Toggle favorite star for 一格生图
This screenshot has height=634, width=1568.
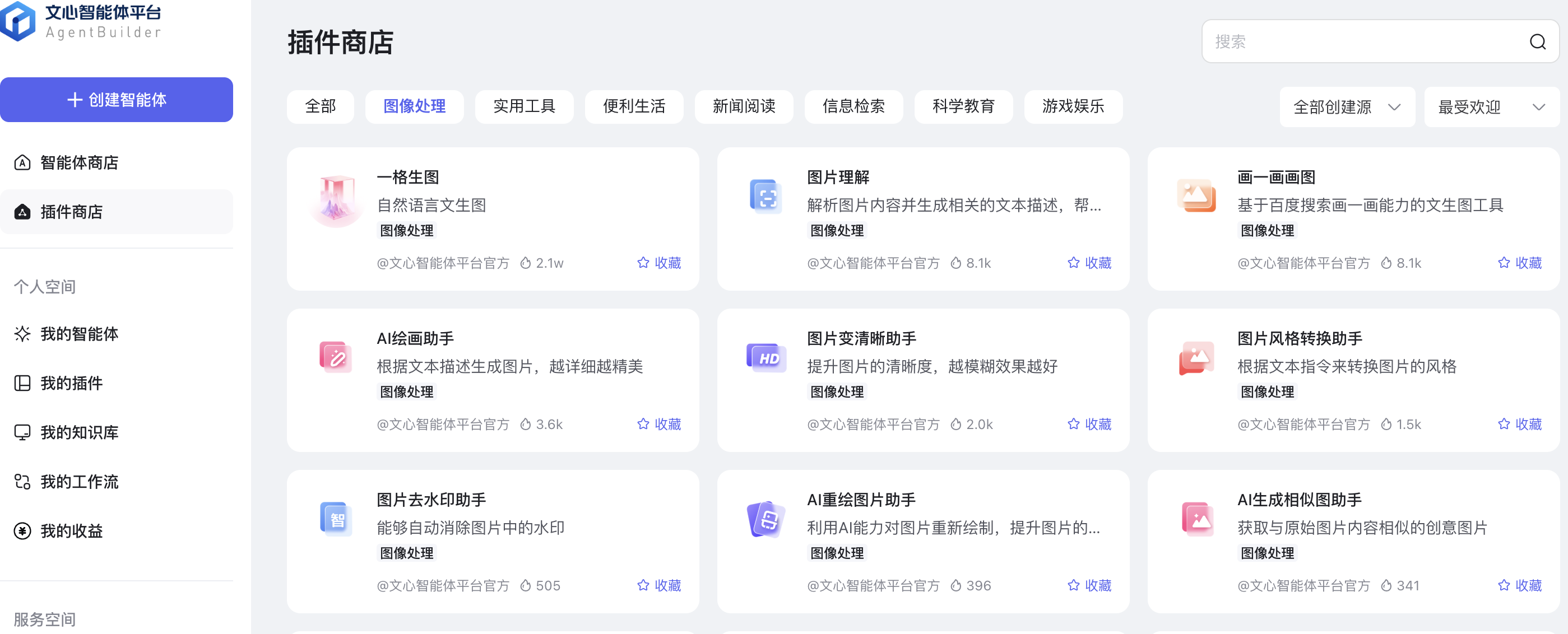(x=643, y=263)
